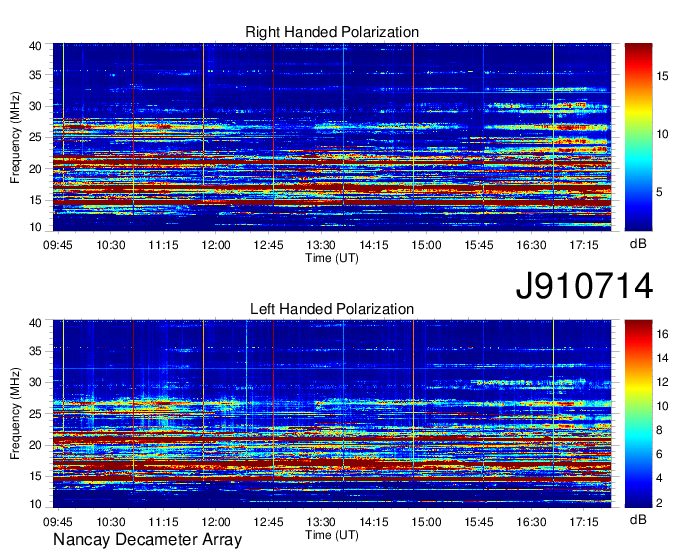The image size is (680, 552).
Task: Click the dB unit label under Right Handed color scale
Action: [638, 244]
